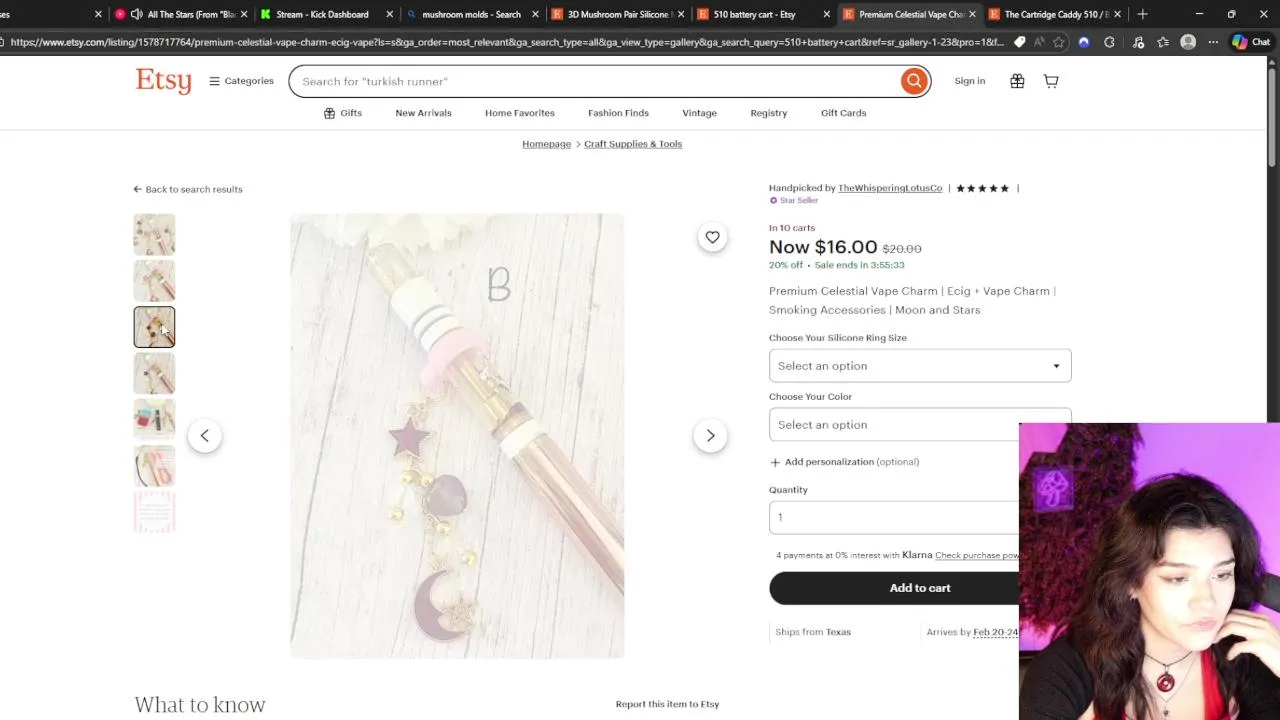Image resolution: width=1280 pixels, height=720 pixels.
Task: Open Copilot Chat in browser toolbar
Action: tap(1251, 42)
